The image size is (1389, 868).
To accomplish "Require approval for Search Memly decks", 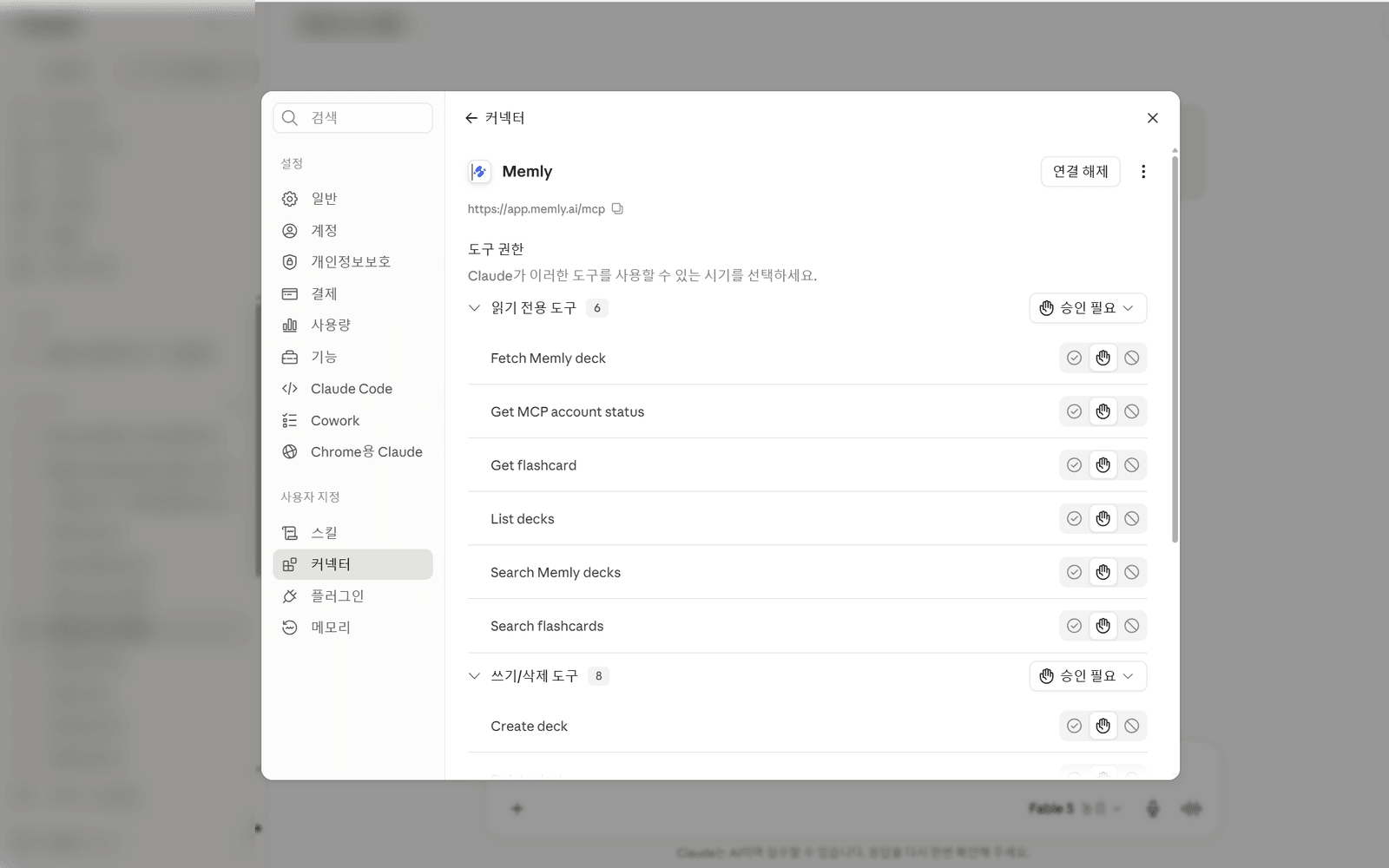I will pyautogui.click(x=1103, y=573).
